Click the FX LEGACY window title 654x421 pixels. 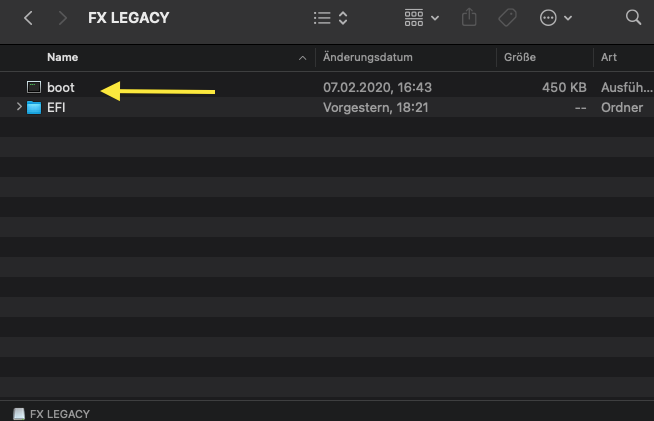tap(129, 18)
